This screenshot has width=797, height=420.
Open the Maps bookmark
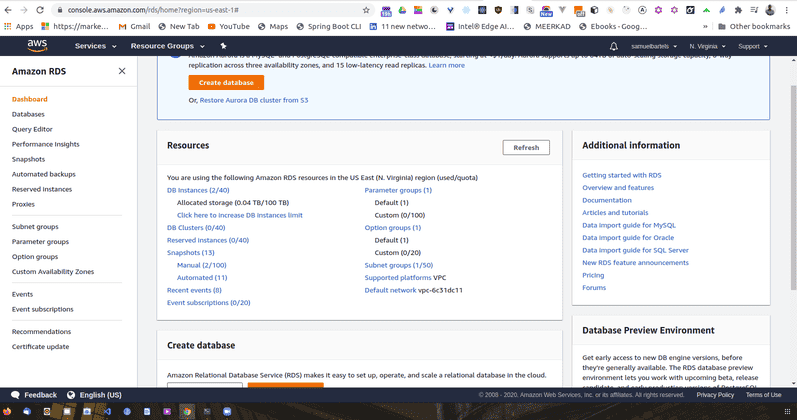click(273, 26)
